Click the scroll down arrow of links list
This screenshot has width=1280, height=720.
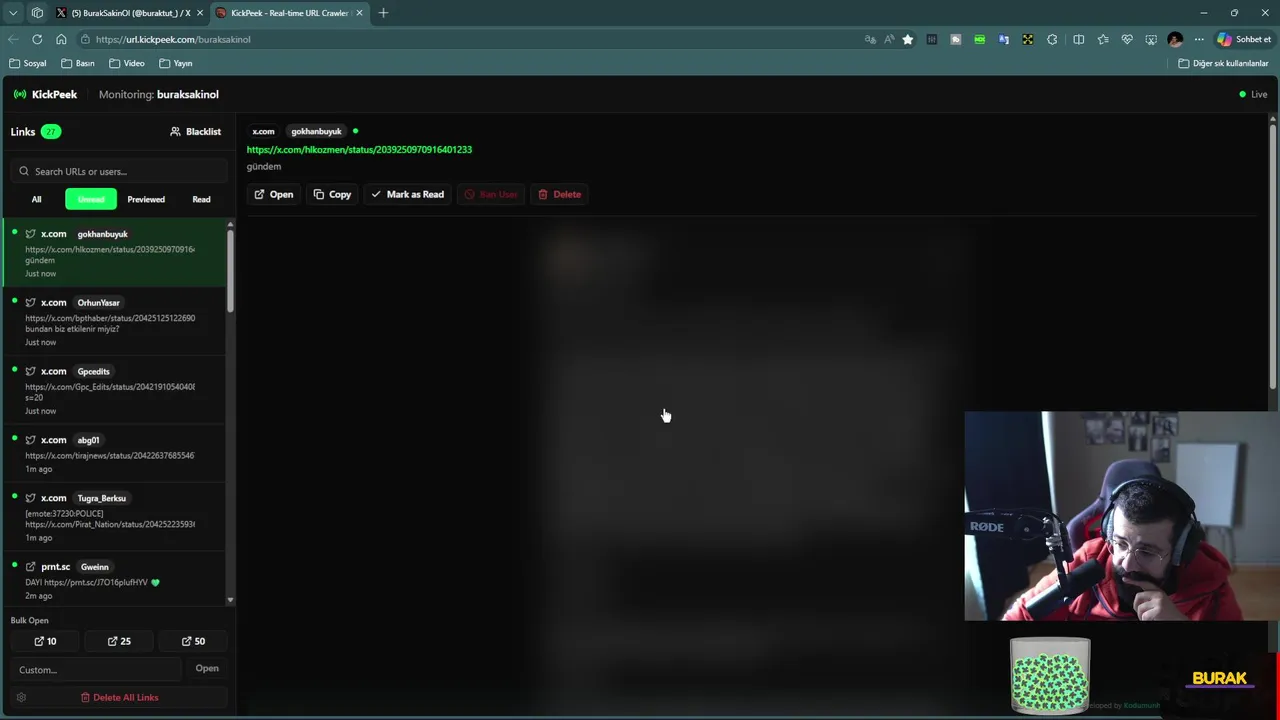click(x=231, y=600)
